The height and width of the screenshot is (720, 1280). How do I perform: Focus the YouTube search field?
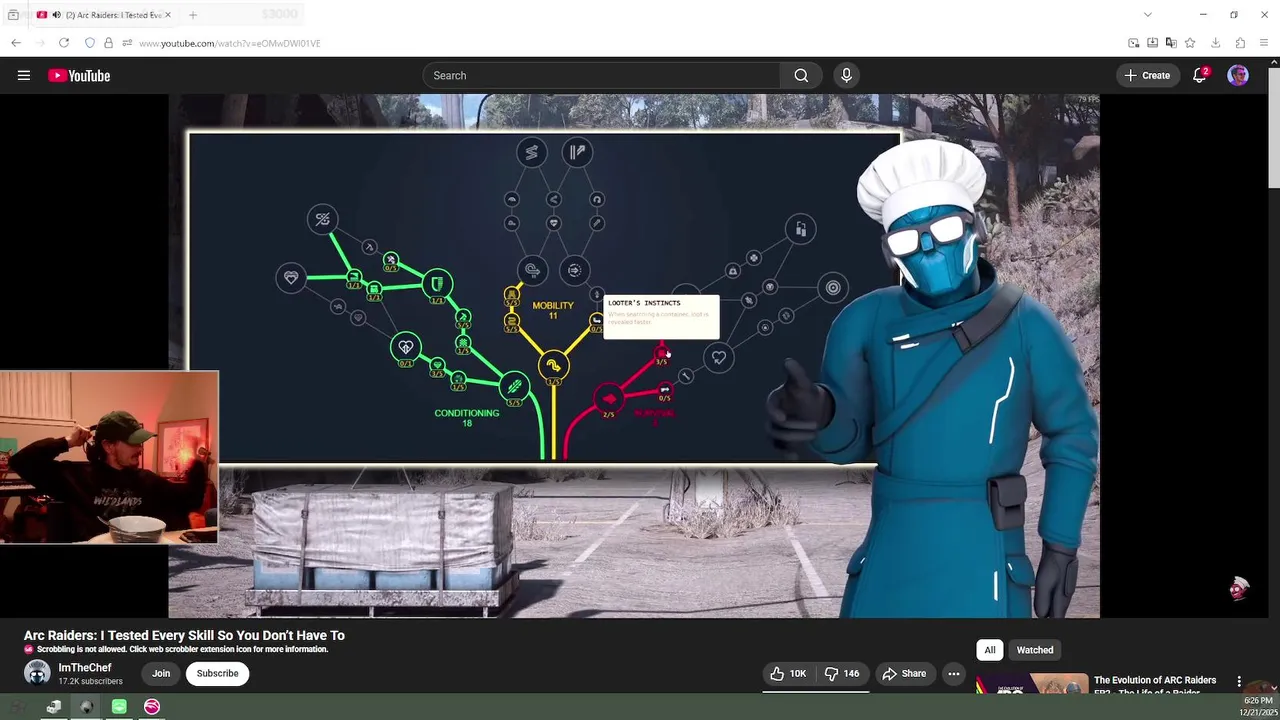point(601,75)
